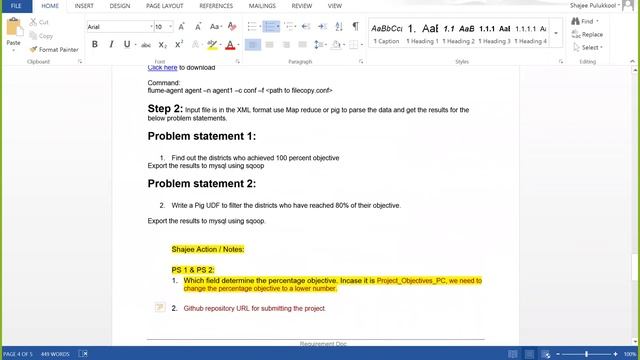The image size is (640, 360).
Task: Follow the 'Click here' download link
Action: [162, 67]
